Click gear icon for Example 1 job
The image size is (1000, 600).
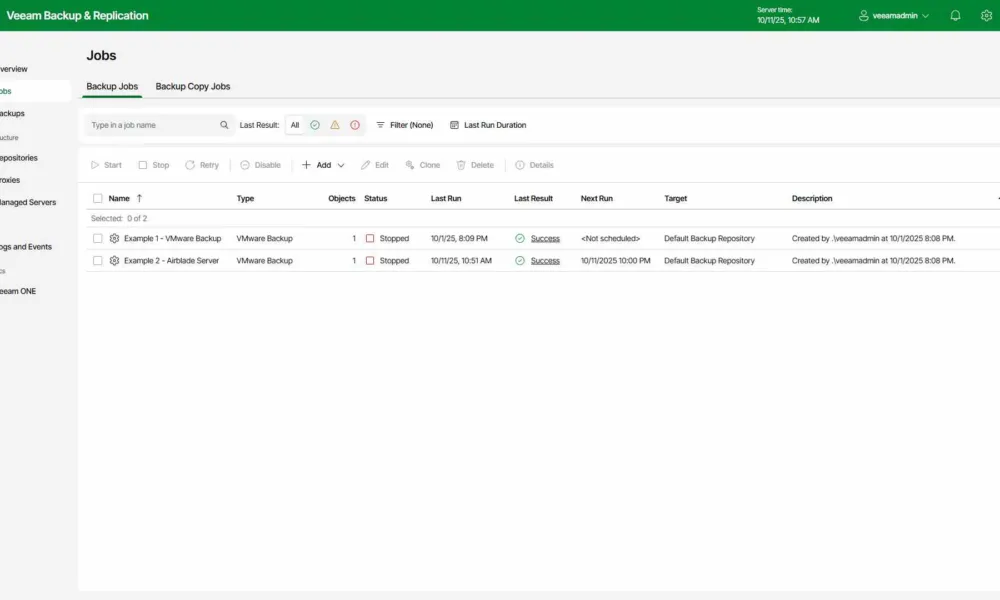[114, 239]
